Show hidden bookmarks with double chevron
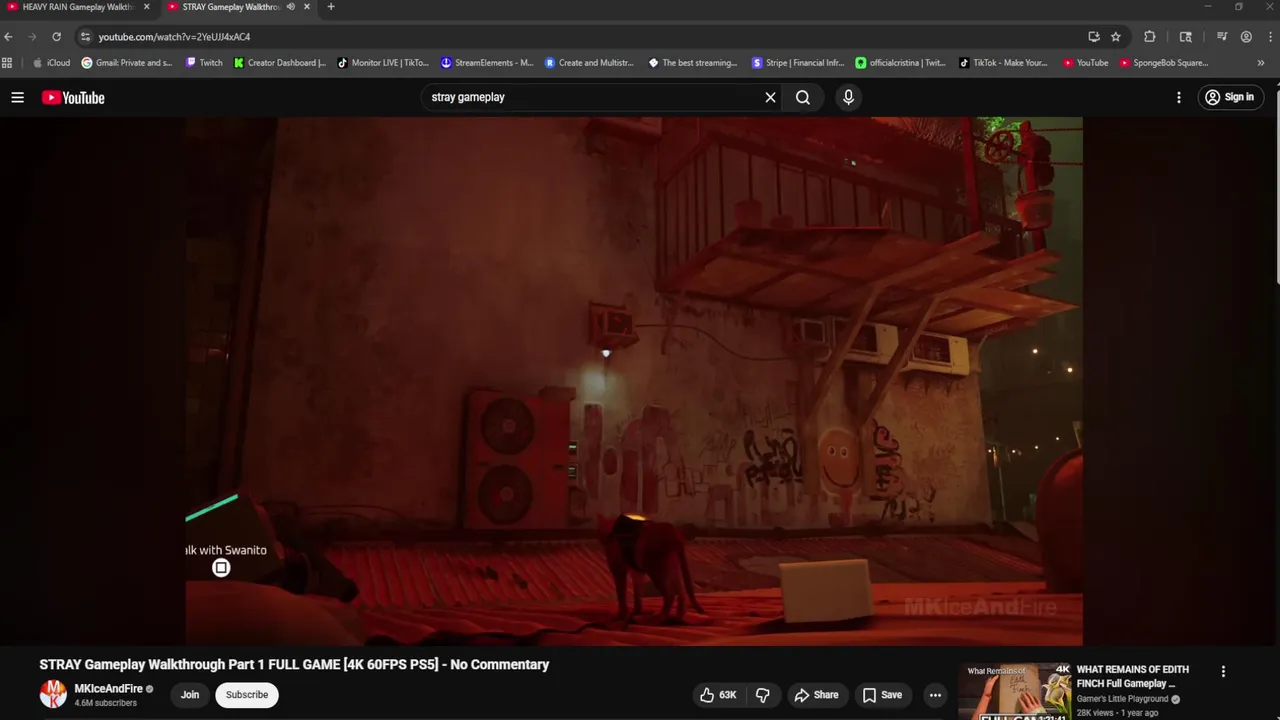1280x720 pixels. (x=1260, y=63)
